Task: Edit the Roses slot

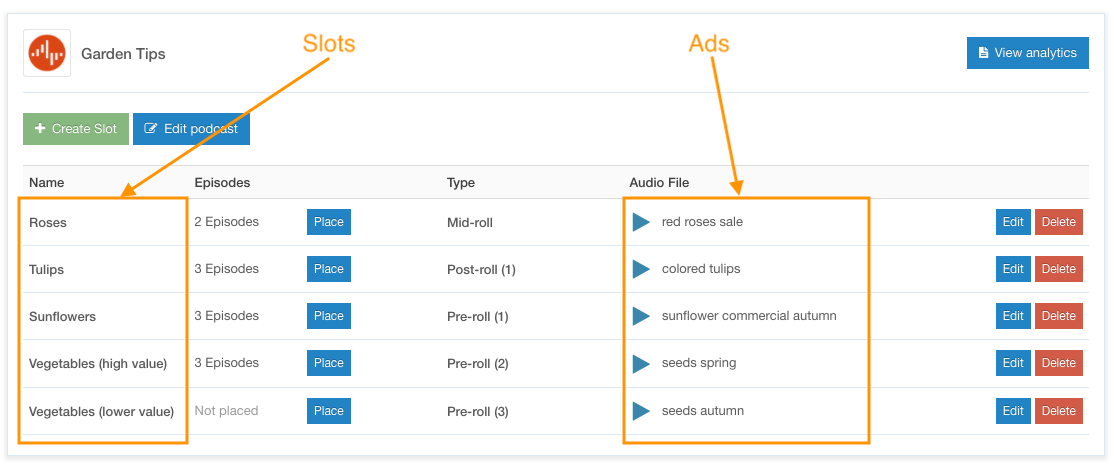Action: pos(1012,222)
